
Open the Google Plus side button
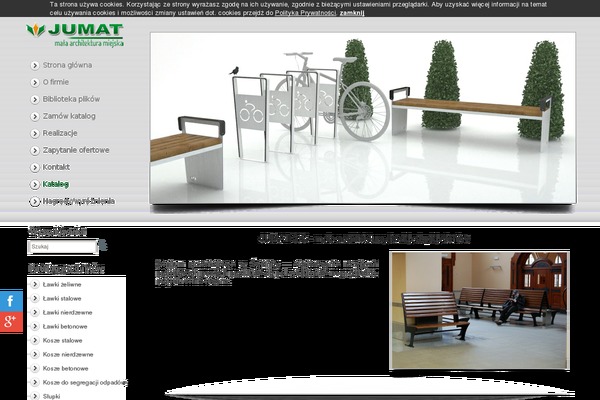[11, 322]
